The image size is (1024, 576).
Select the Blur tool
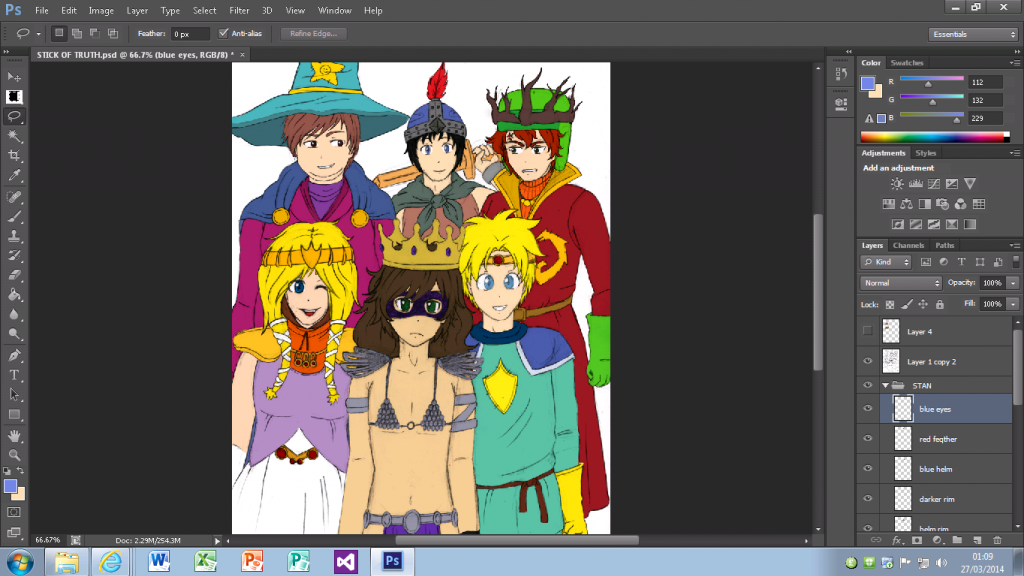[x=14, y=314]
